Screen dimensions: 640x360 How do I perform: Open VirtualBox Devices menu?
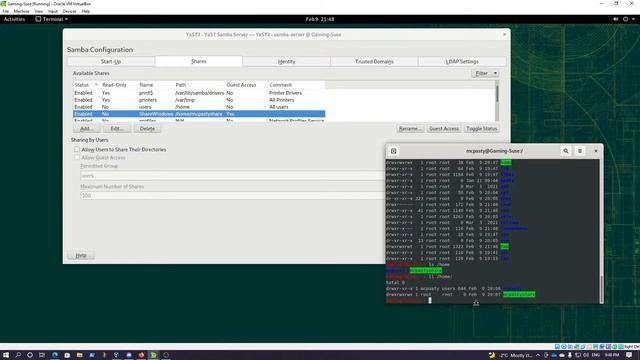(x=69, y=11)
